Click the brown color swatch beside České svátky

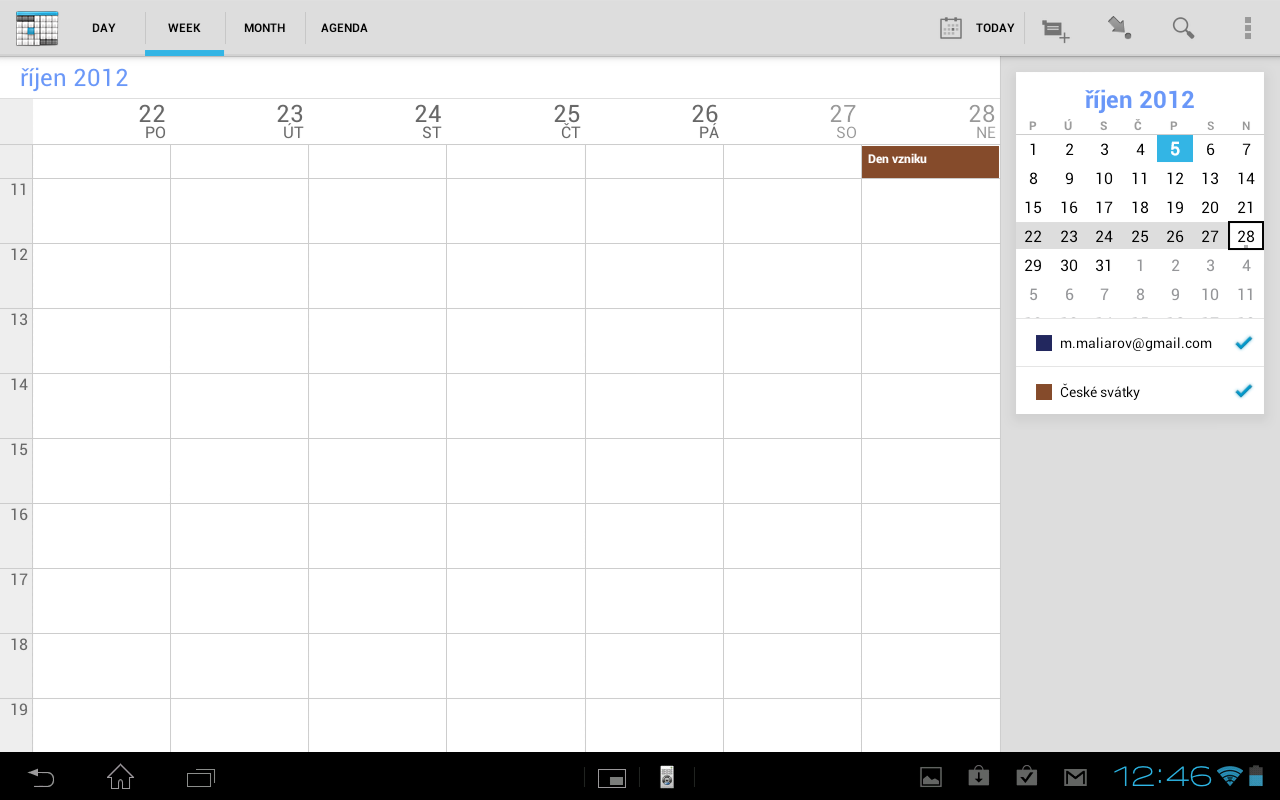[1043, 391]
